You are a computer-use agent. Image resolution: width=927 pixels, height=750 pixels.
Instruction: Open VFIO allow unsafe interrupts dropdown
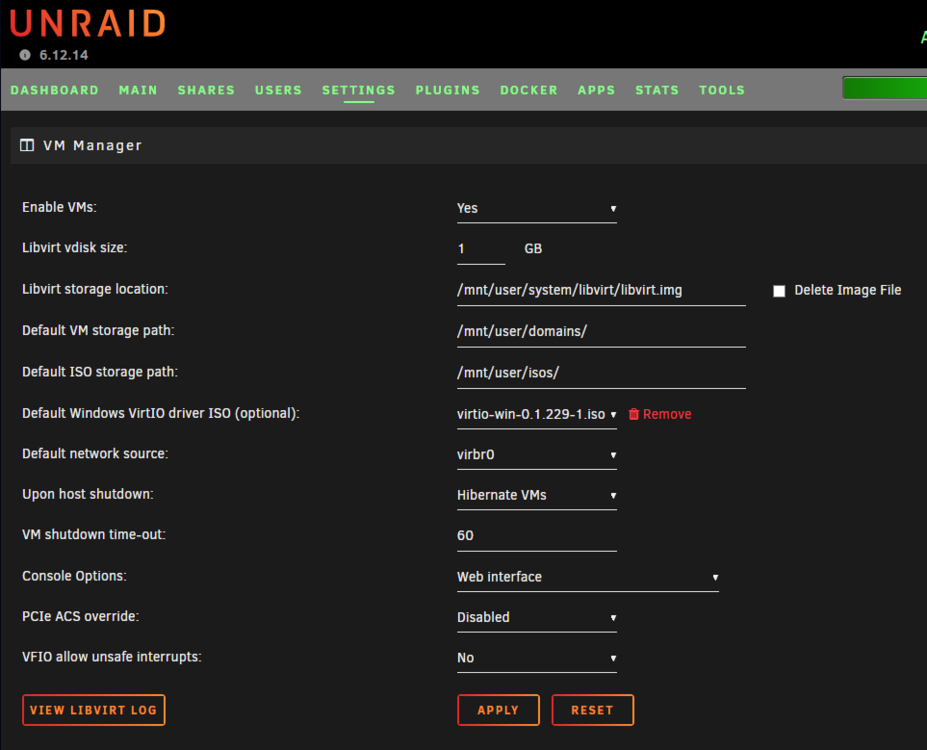click(537, 658)
